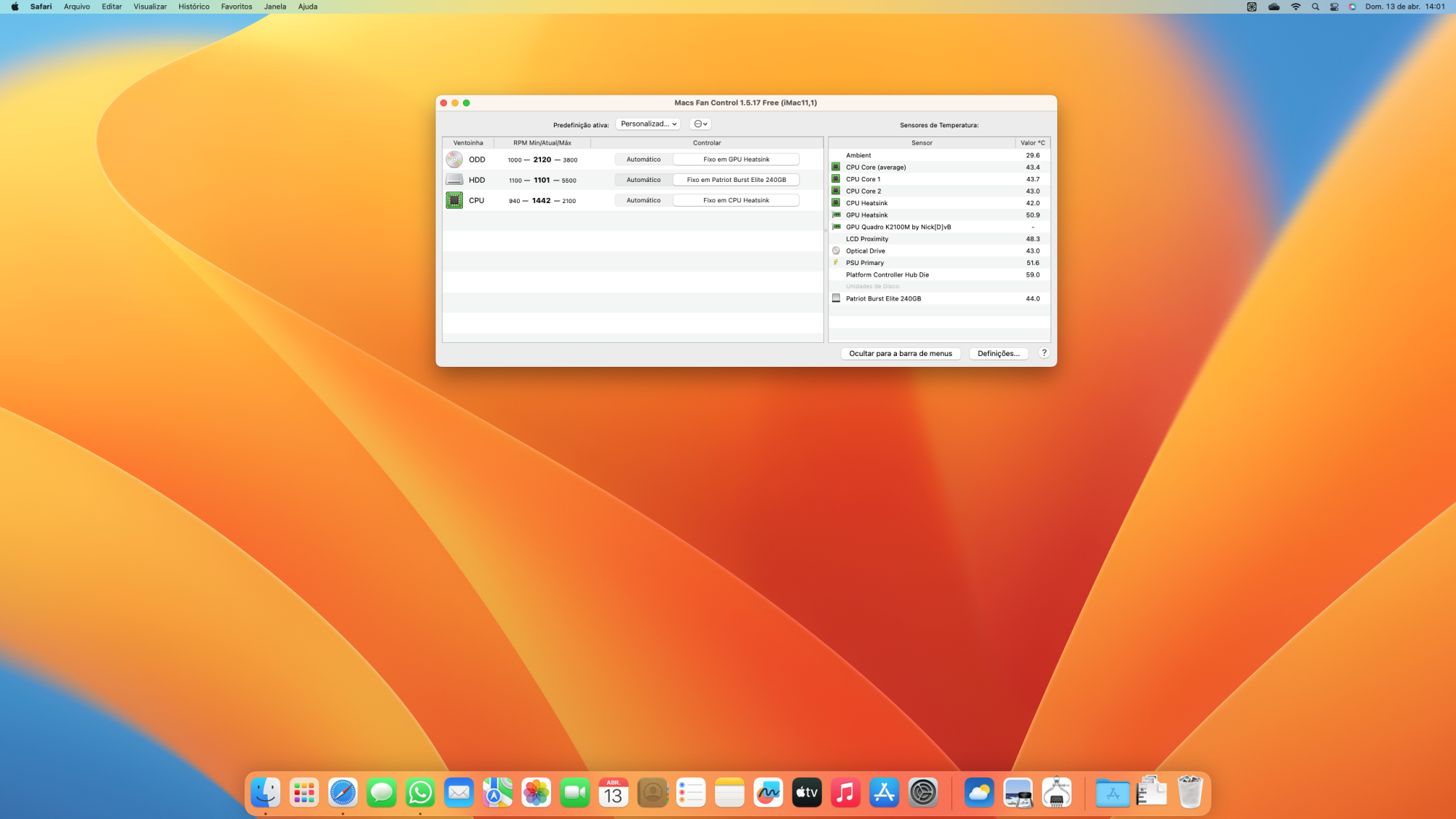The width and height of the screenshot is (1456, 819).
Task: Set HDD fan to Automático
Action: point(644,180)
